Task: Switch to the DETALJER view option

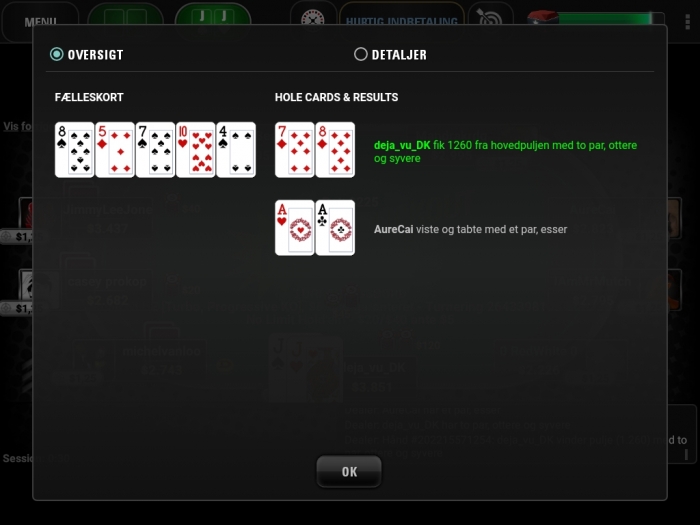Action: click(361, 54)
